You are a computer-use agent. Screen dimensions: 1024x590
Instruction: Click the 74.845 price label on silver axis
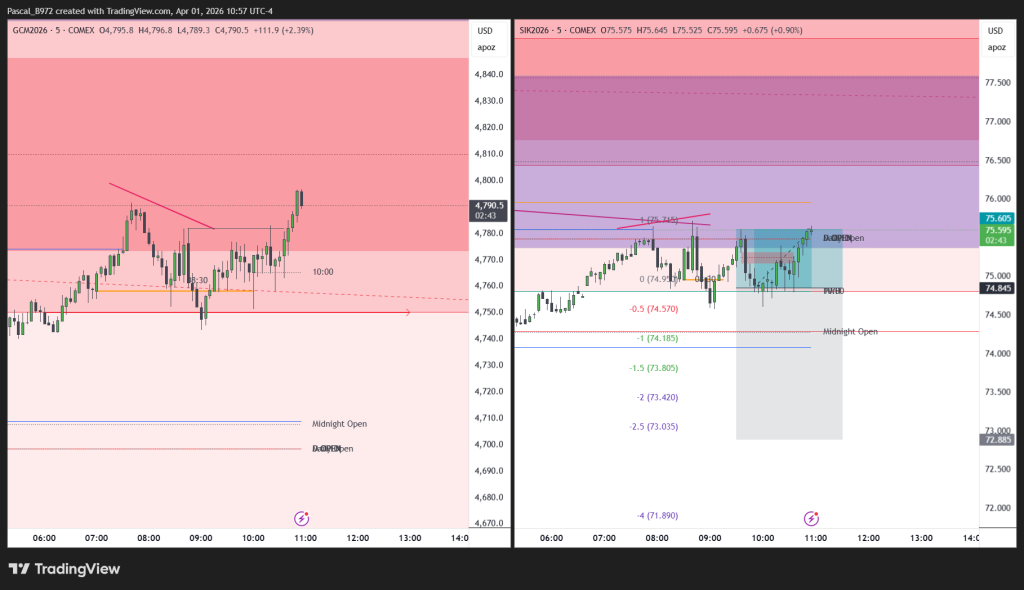tap(996, 288)
